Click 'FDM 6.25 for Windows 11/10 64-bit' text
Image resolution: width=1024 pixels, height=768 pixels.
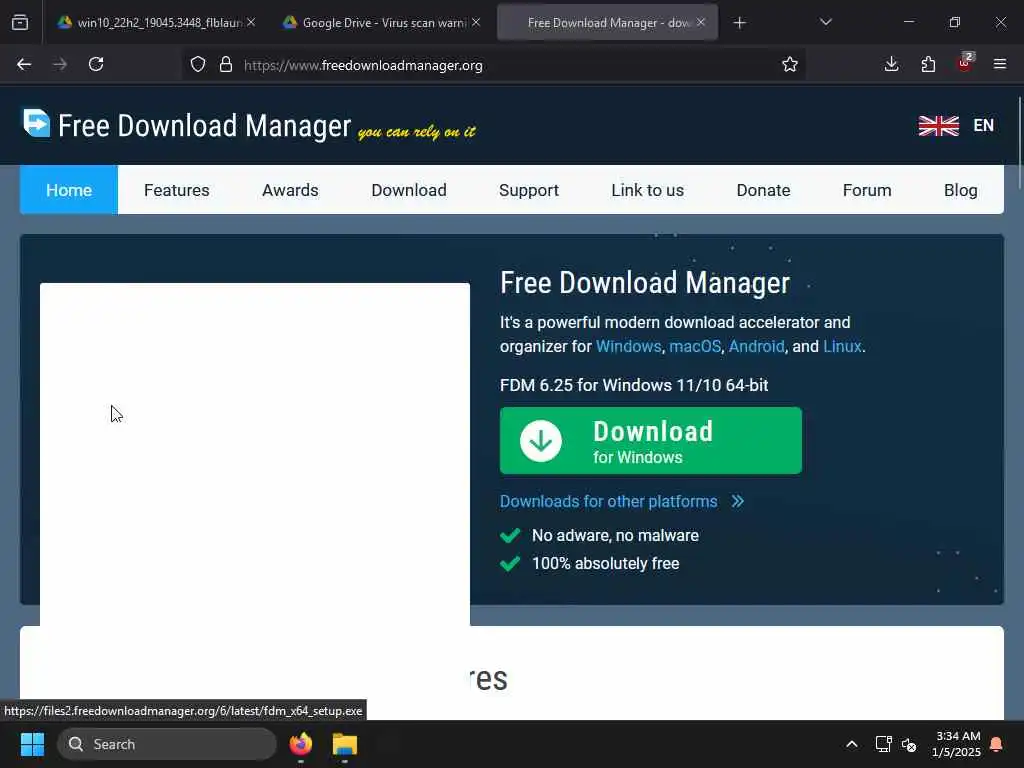pos(634,385)
